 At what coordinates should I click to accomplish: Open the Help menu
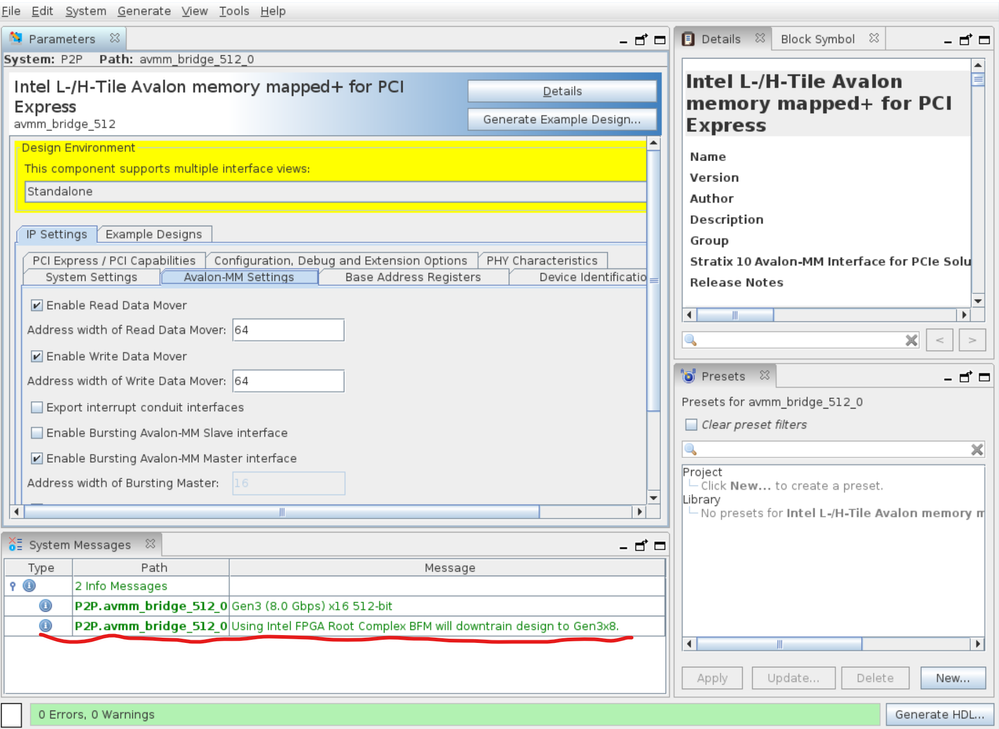tap(273, 11)
